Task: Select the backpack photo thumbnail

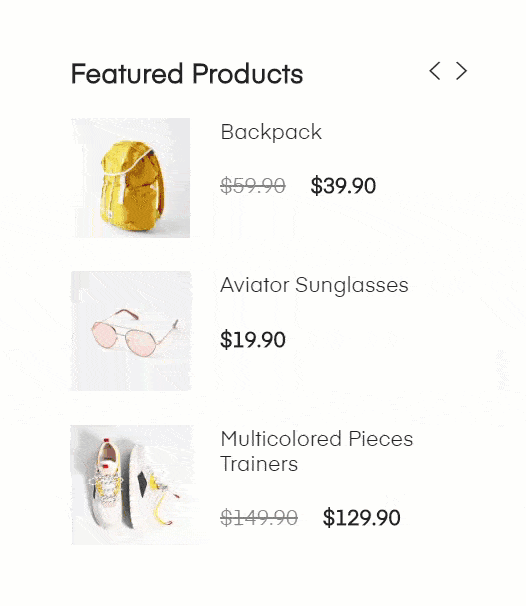Action: click(131, 178)
